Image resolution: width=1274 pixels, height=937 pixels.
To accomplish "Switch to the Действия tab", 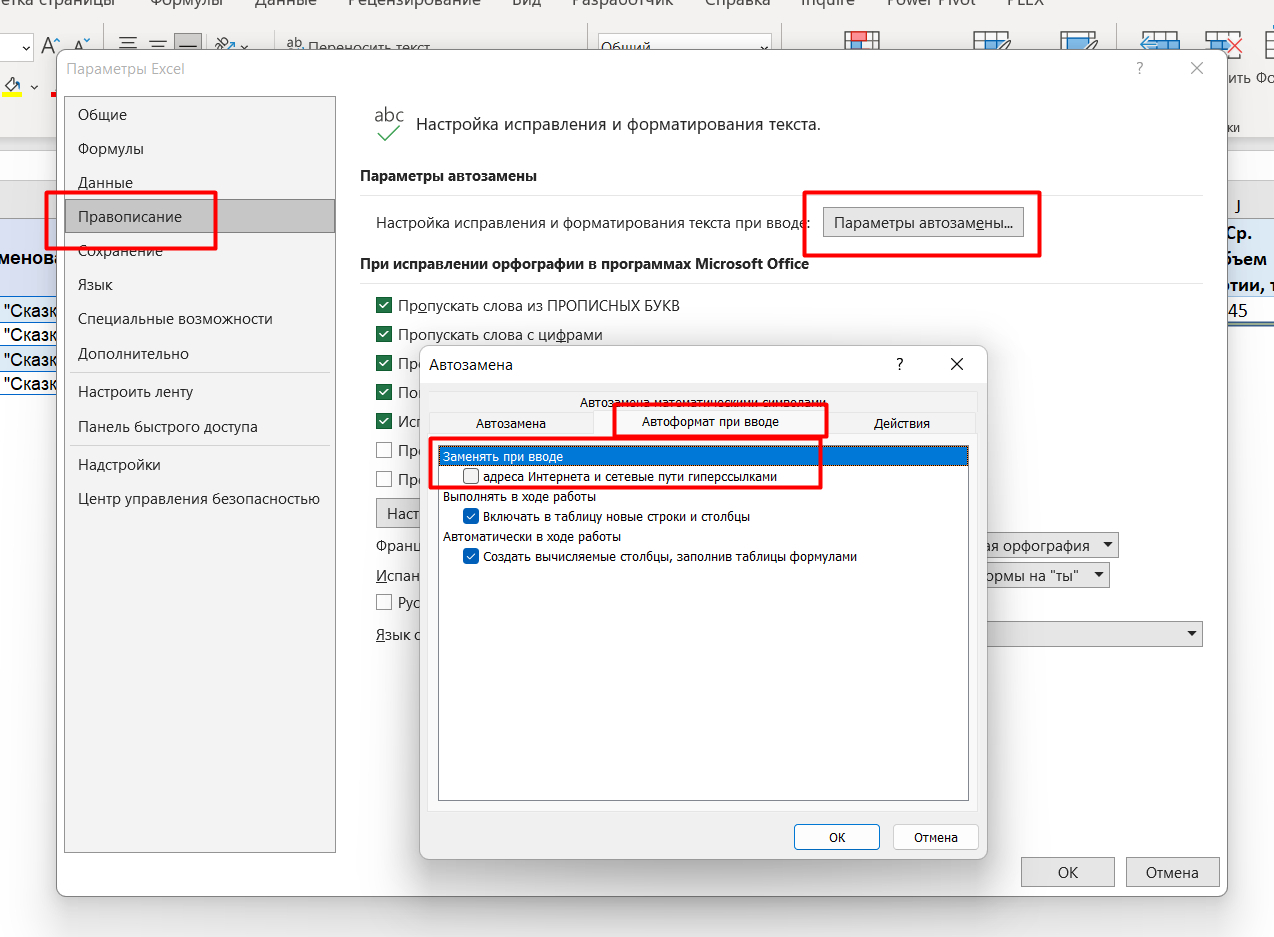I will pos(902,423).
